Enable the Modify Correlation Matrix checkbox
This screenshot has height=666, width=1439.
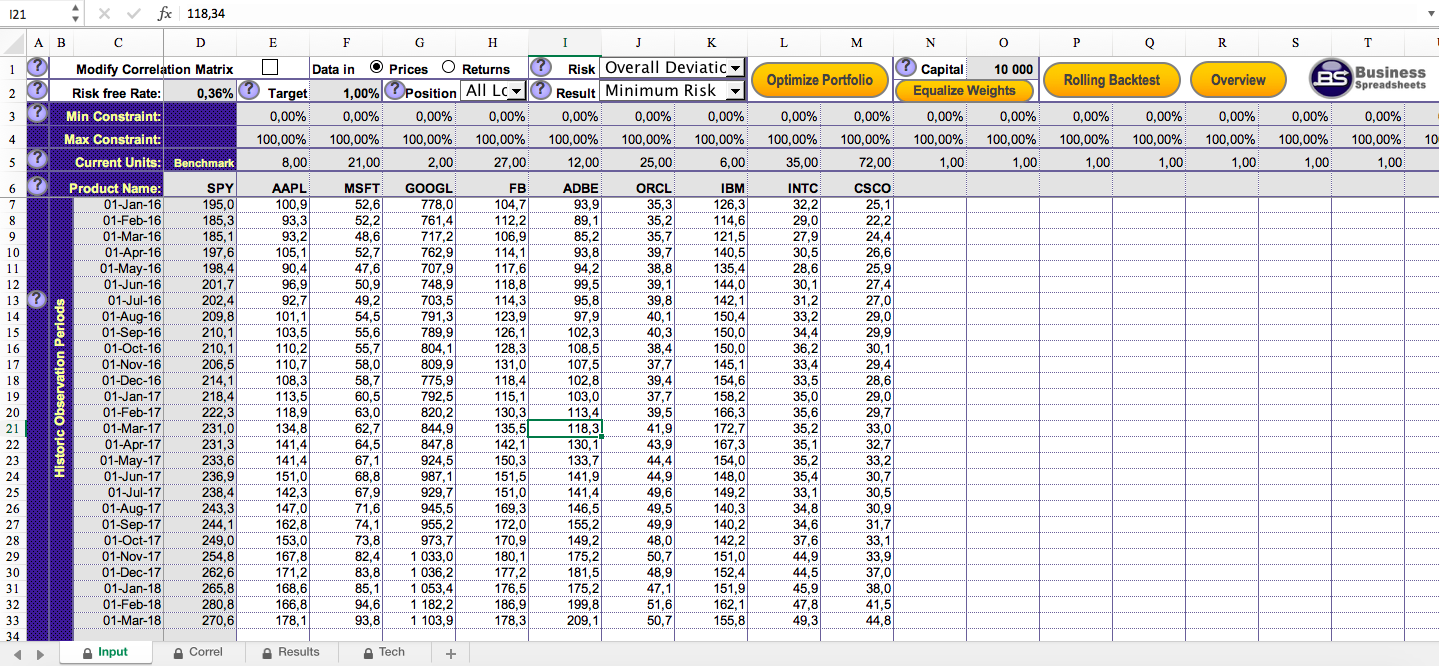coord(270,67)
